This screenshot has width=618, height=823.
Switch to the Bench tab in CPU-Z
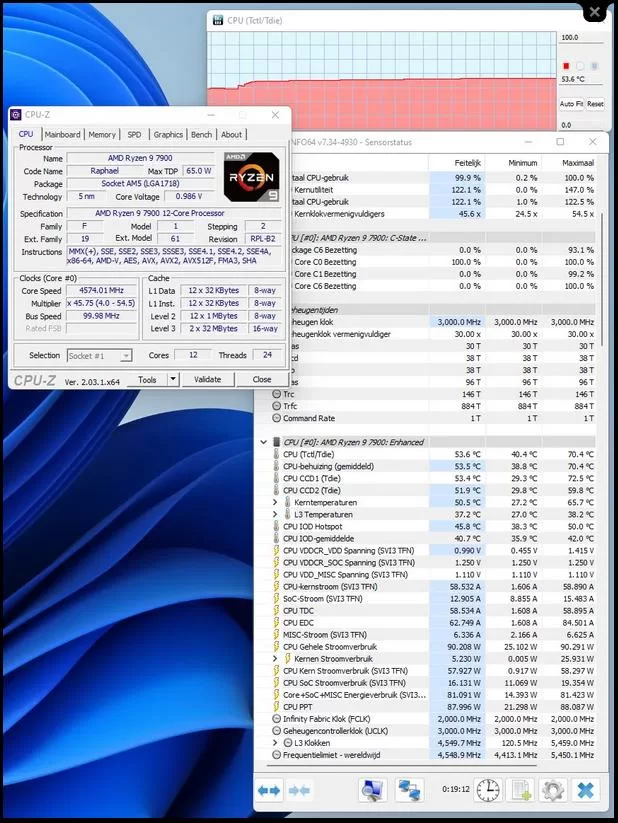click(x=202, y=134)
